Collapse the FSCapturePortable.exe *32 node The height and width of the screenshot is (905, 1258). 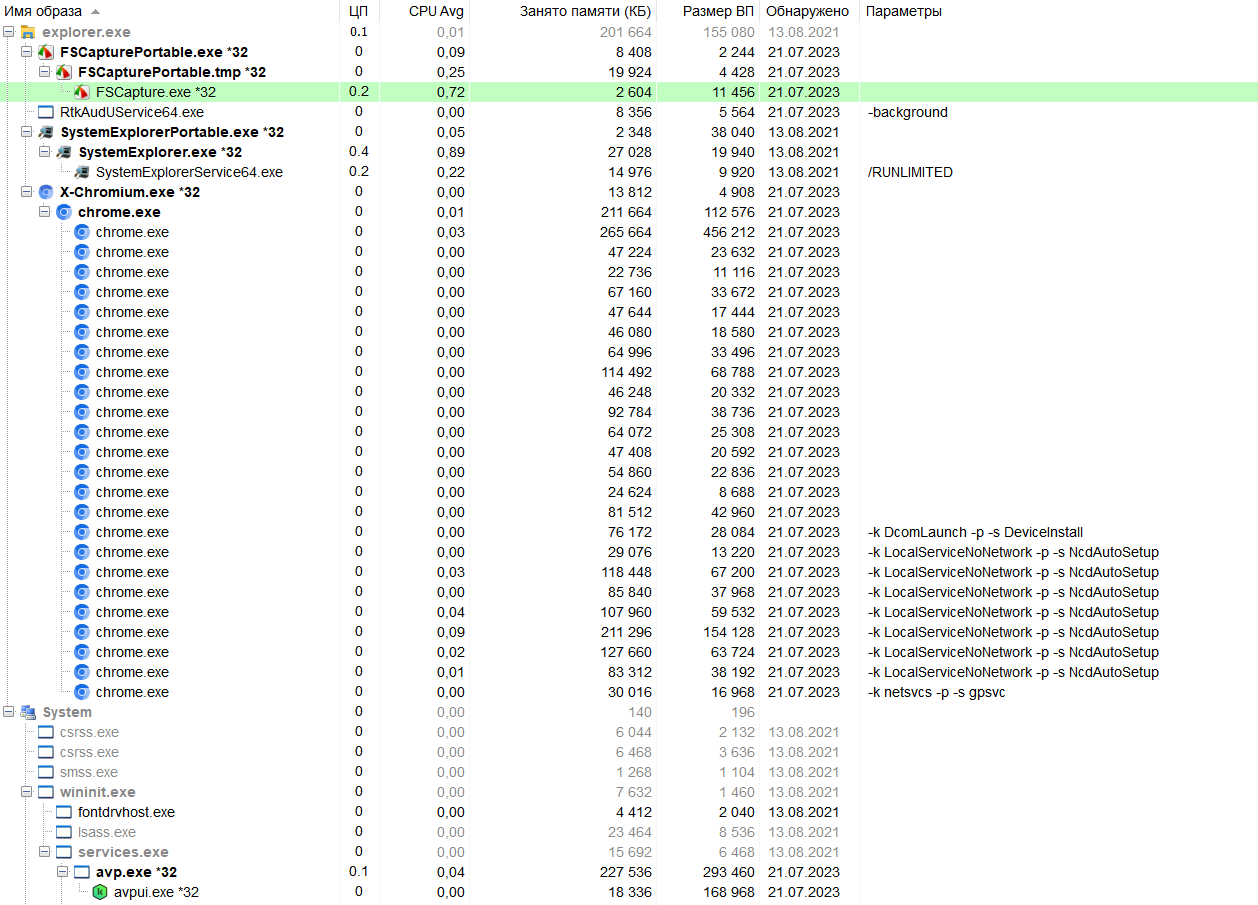point(27,52)
